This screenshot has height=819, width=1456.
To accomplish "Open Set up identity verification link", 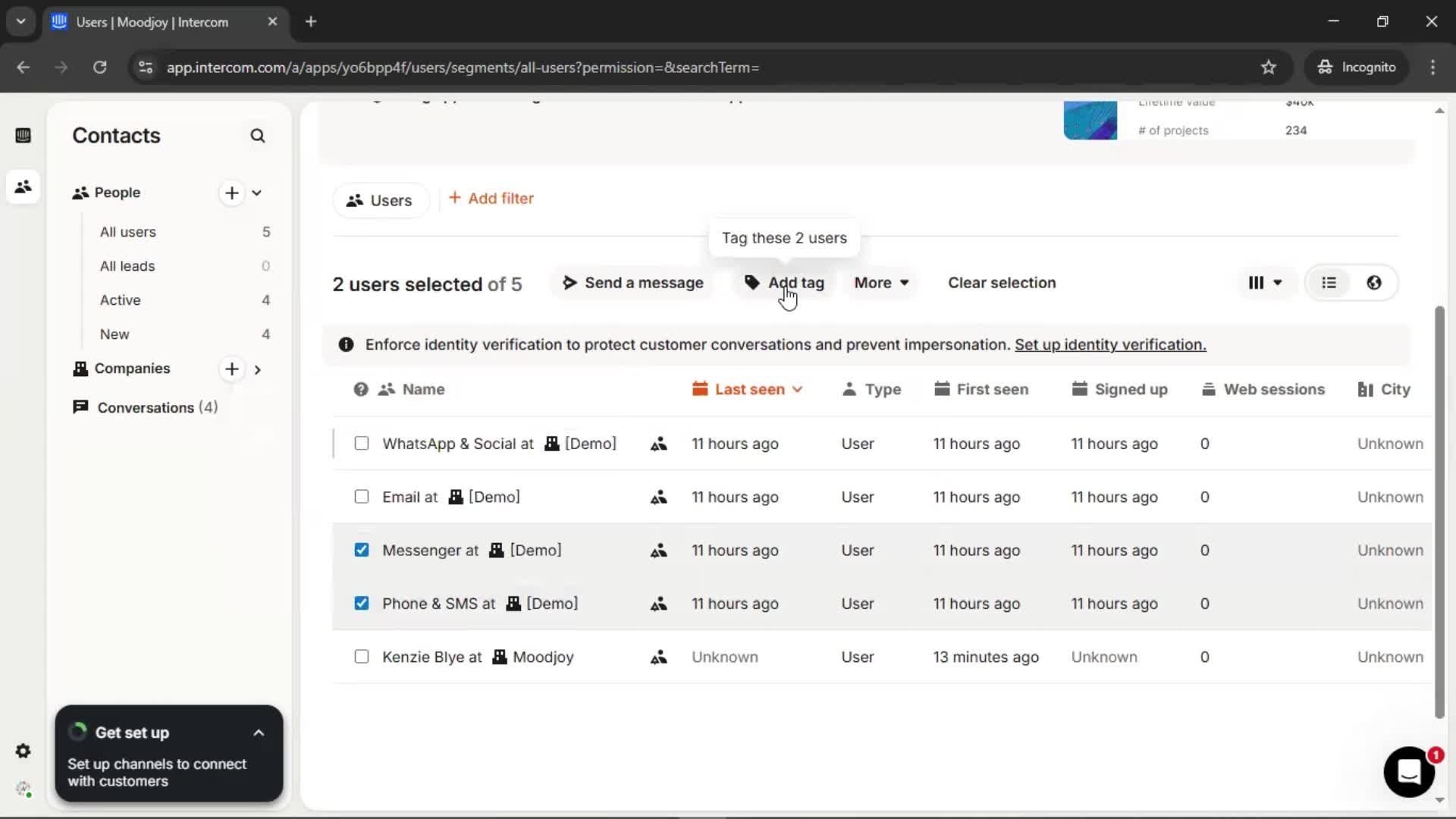I will 1110,345.
